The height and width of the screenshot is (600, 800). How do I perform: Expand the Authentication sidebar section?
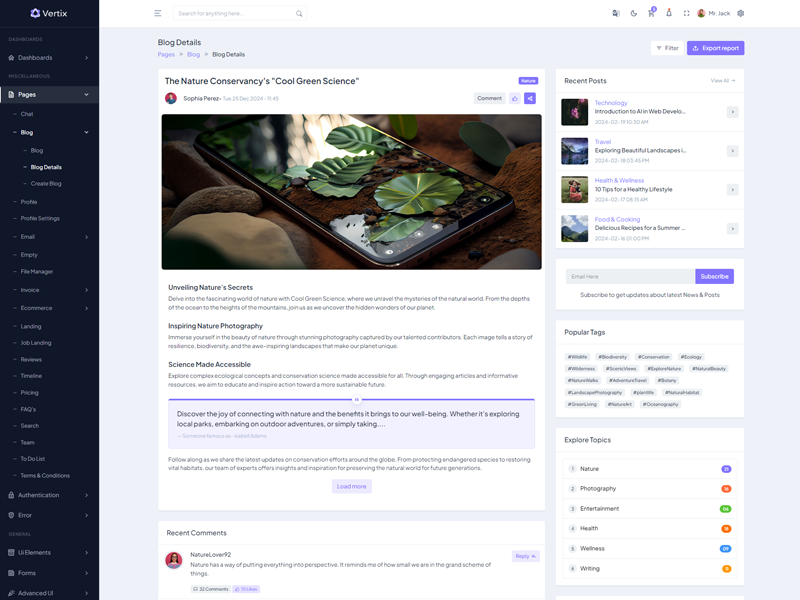(49, 495)
